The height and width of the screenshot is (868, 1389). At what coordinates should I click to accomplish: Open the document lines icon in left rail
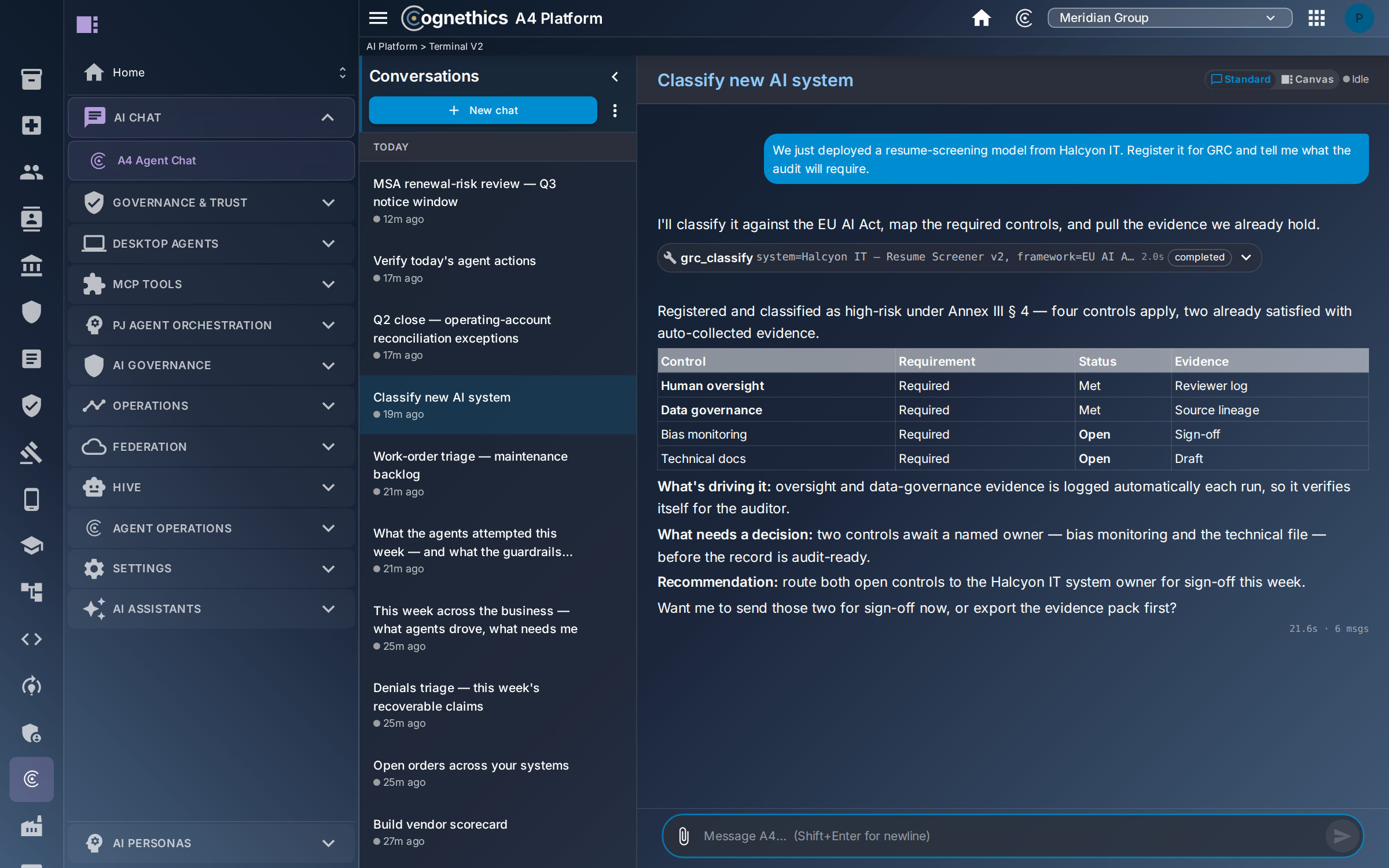tap(31, 359)
